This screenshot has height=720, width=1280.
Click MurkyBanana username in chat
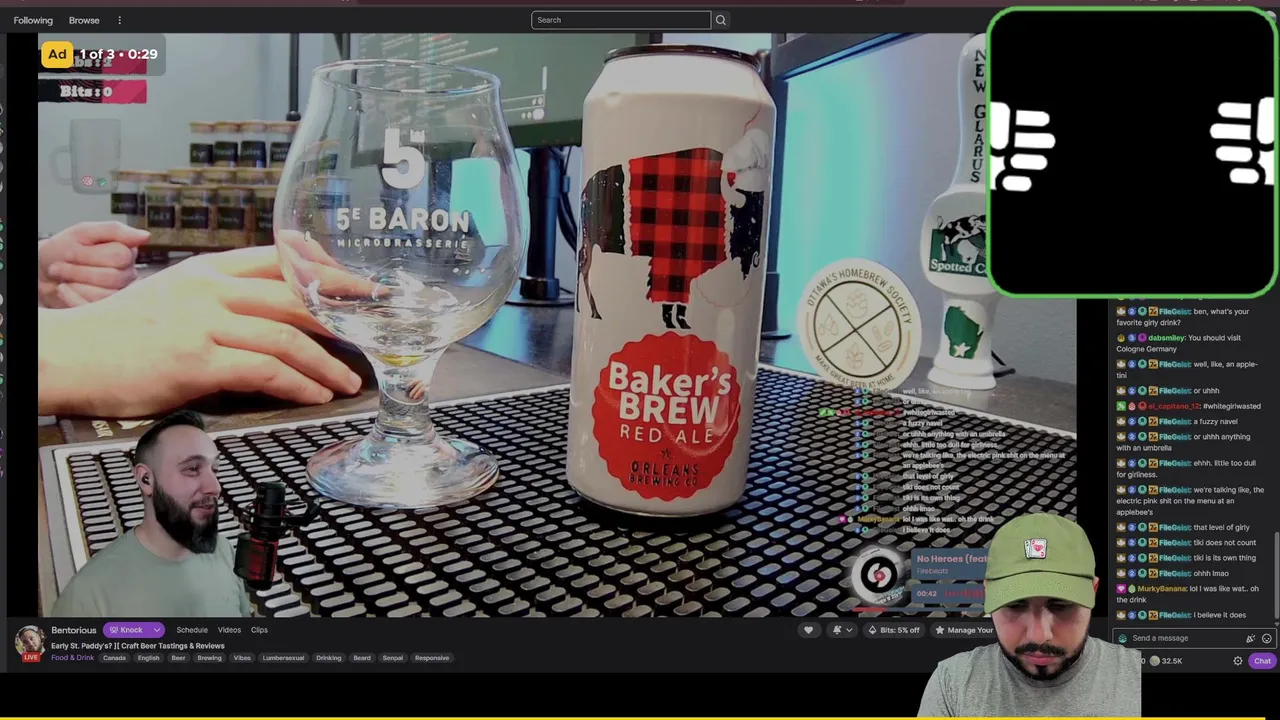tap(1161, 589)
